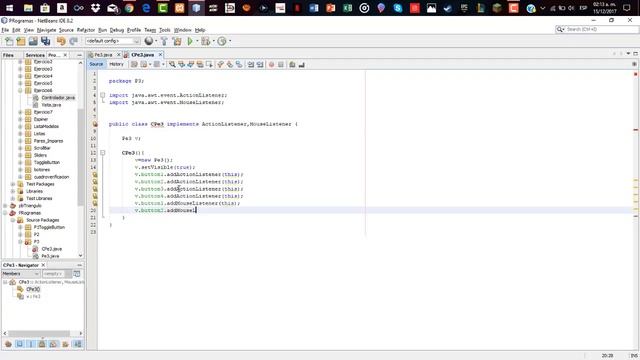Select the CPe3() constructor in Navigator

(33, 289)
